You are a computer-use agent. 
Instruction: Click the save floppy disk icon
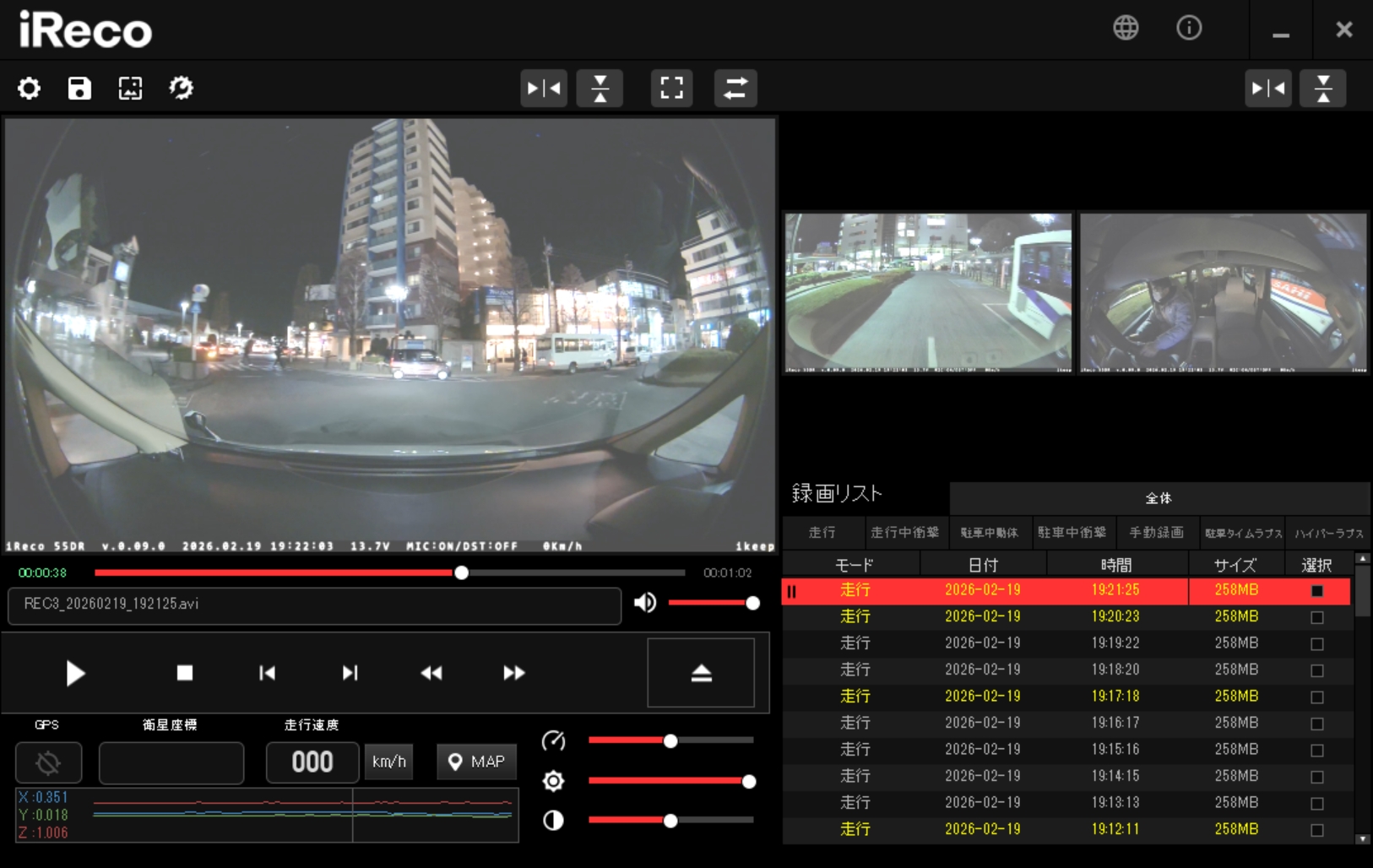point(79,88)
